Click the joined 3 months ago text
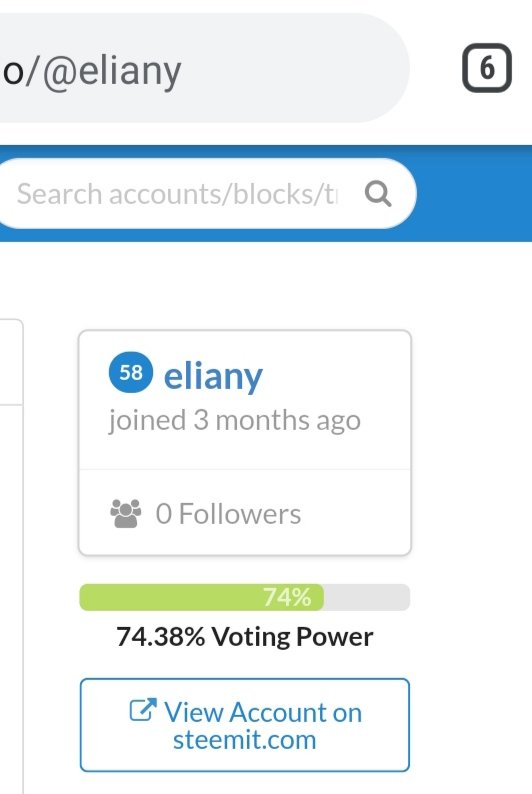Viewport: 532px width, 794px height. click(234, 421)
